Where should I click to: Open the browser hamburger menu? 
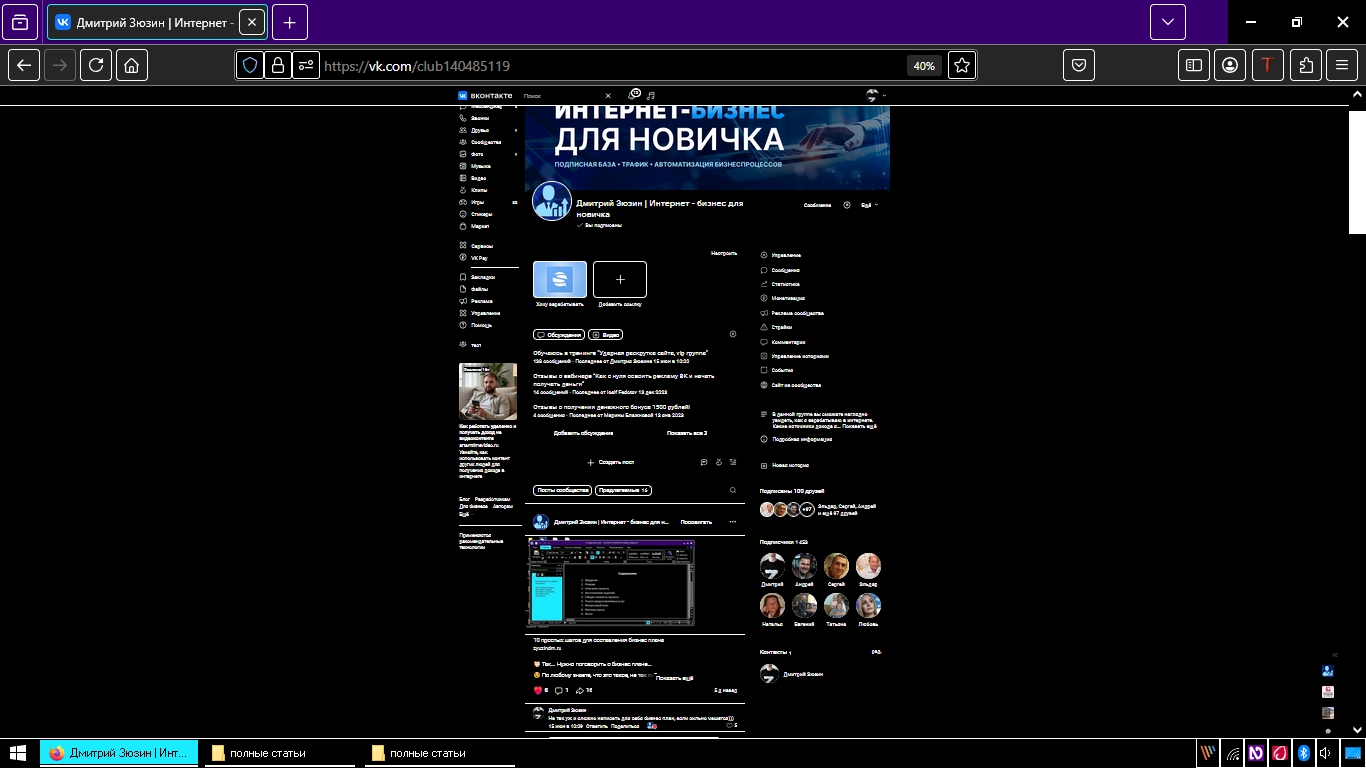1342,65
